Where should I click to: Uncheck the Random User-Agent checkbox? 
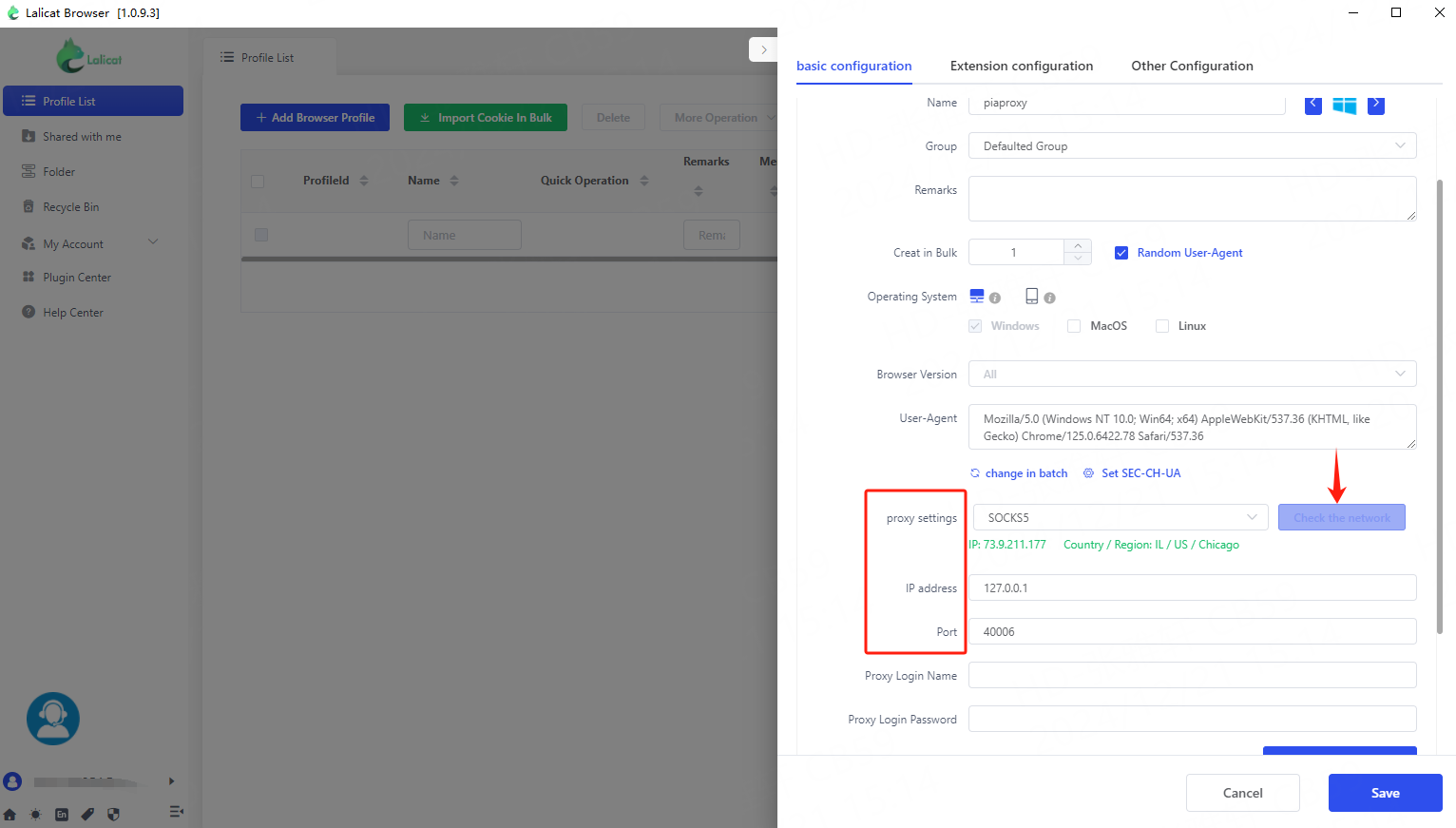pos(1121,253)
